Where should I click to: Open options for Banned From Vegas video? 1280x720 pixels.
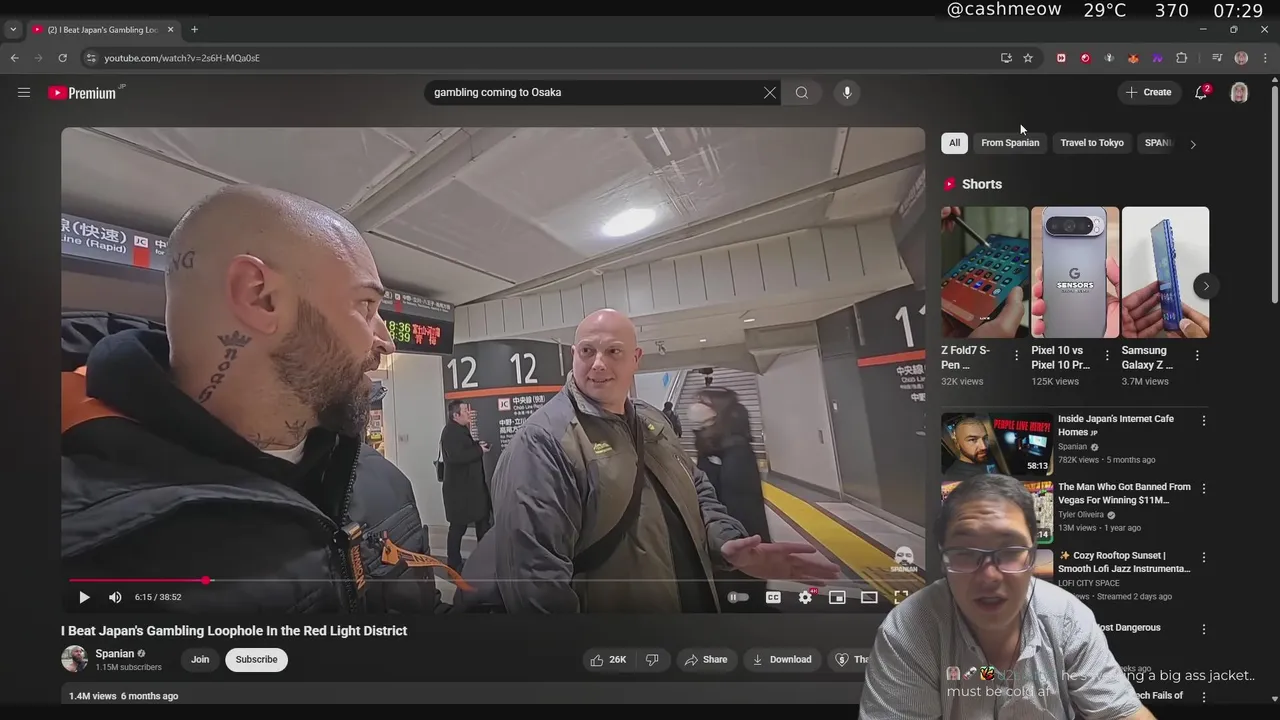click(x=1204, y=489)
